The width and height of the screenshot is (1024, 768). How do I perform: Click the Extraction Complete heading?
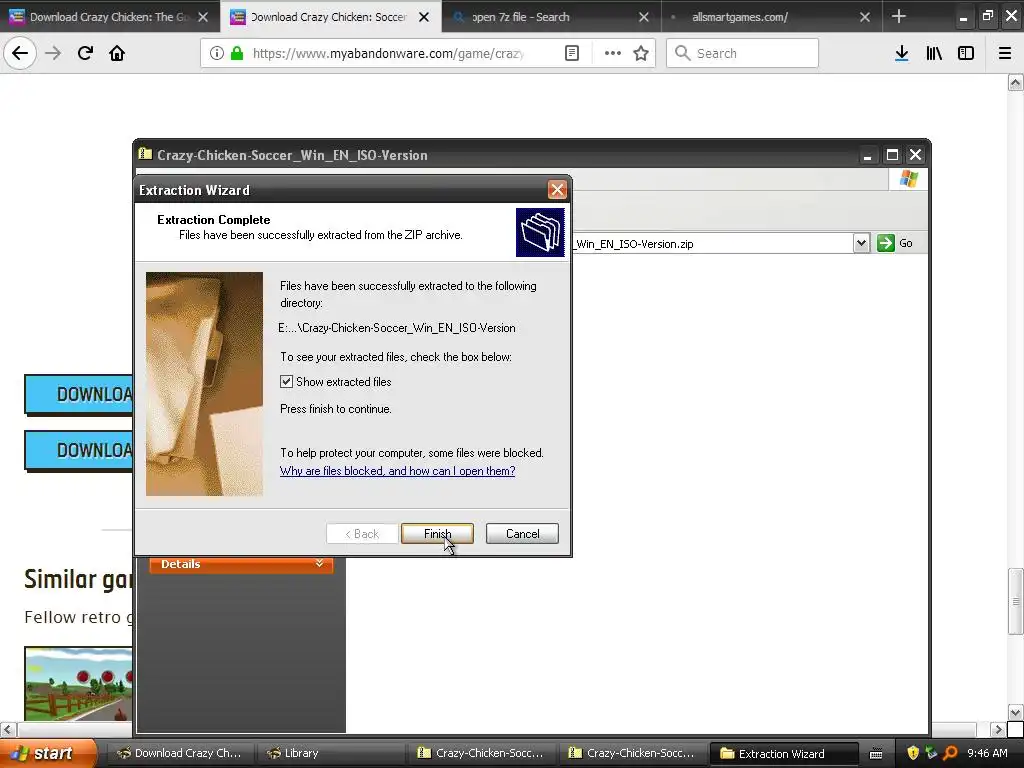pos(214,220)
